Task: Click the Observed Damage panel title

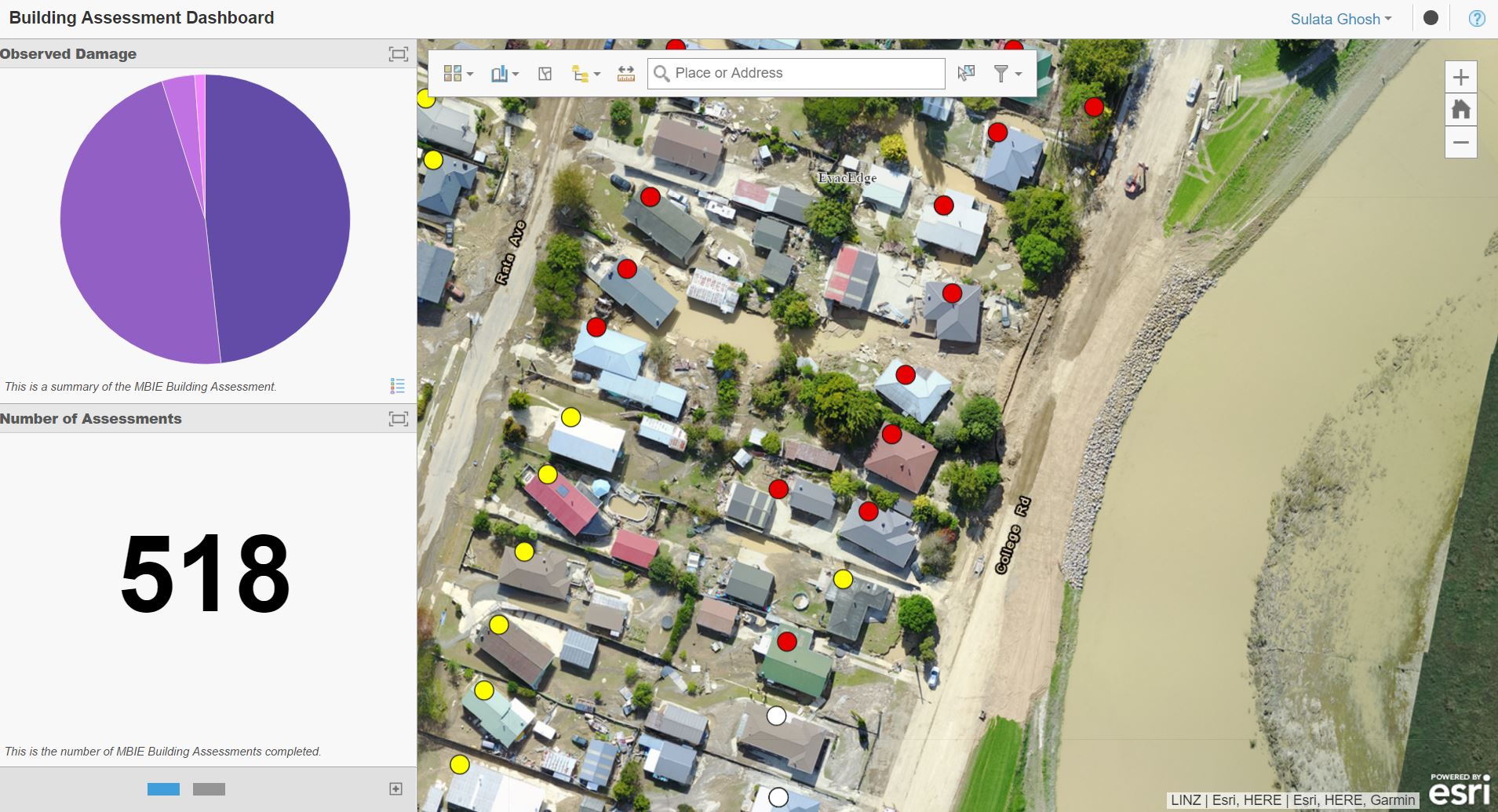Action: point(68,54)
